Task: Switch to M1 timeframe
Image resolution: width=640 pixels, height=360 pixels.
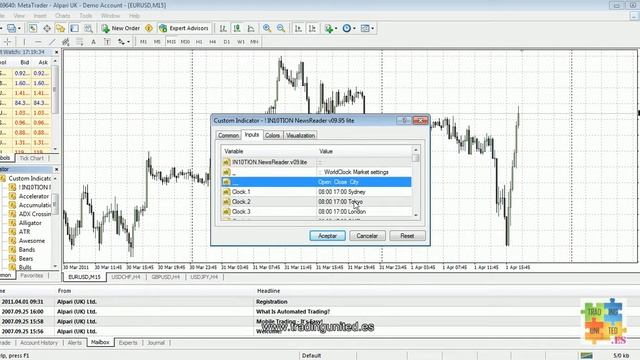Action: pos(143,42)
